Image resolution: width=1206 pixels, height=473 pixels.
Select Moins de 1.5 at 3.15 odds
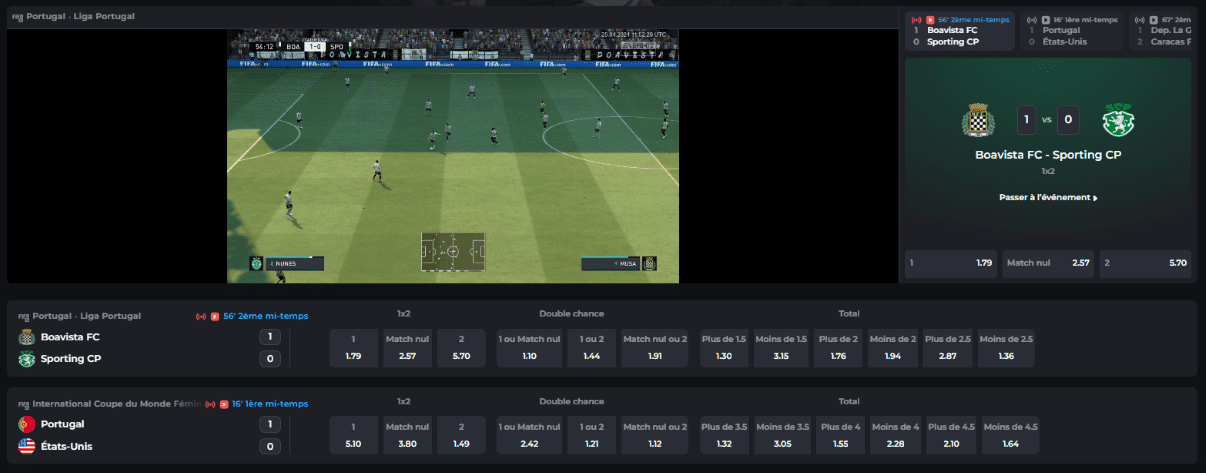(x=783, y=348)
